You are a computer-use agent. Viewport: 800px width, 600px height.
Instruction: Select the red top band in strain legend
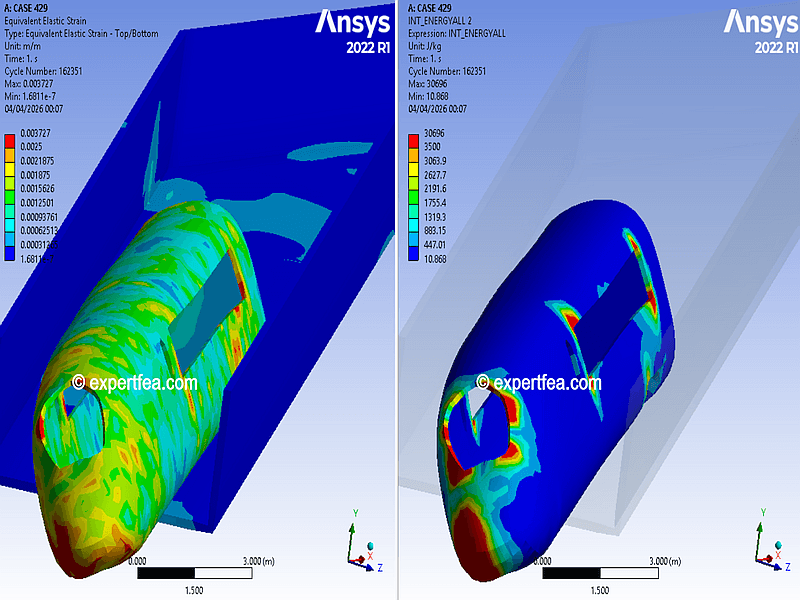point(11,139)
